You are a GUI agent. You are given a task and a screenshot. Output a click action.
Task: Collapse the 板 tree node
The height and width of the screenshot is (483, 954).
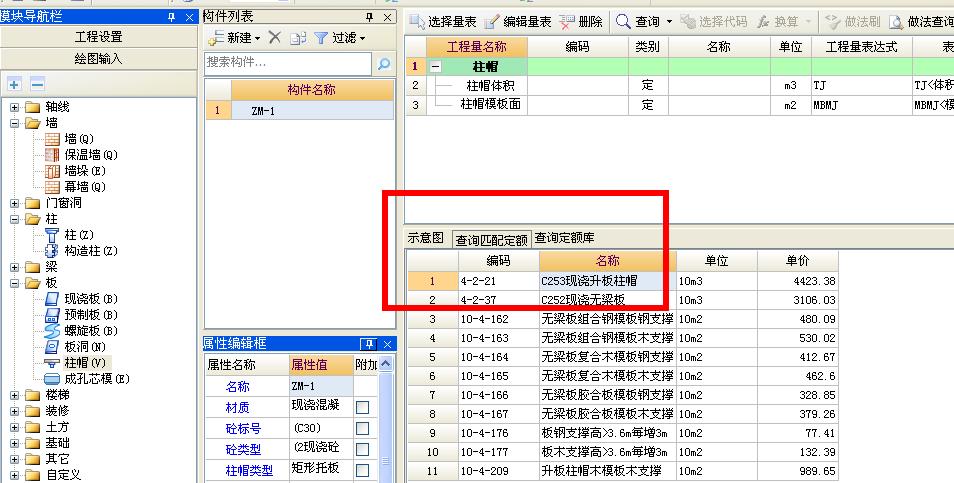15,283
